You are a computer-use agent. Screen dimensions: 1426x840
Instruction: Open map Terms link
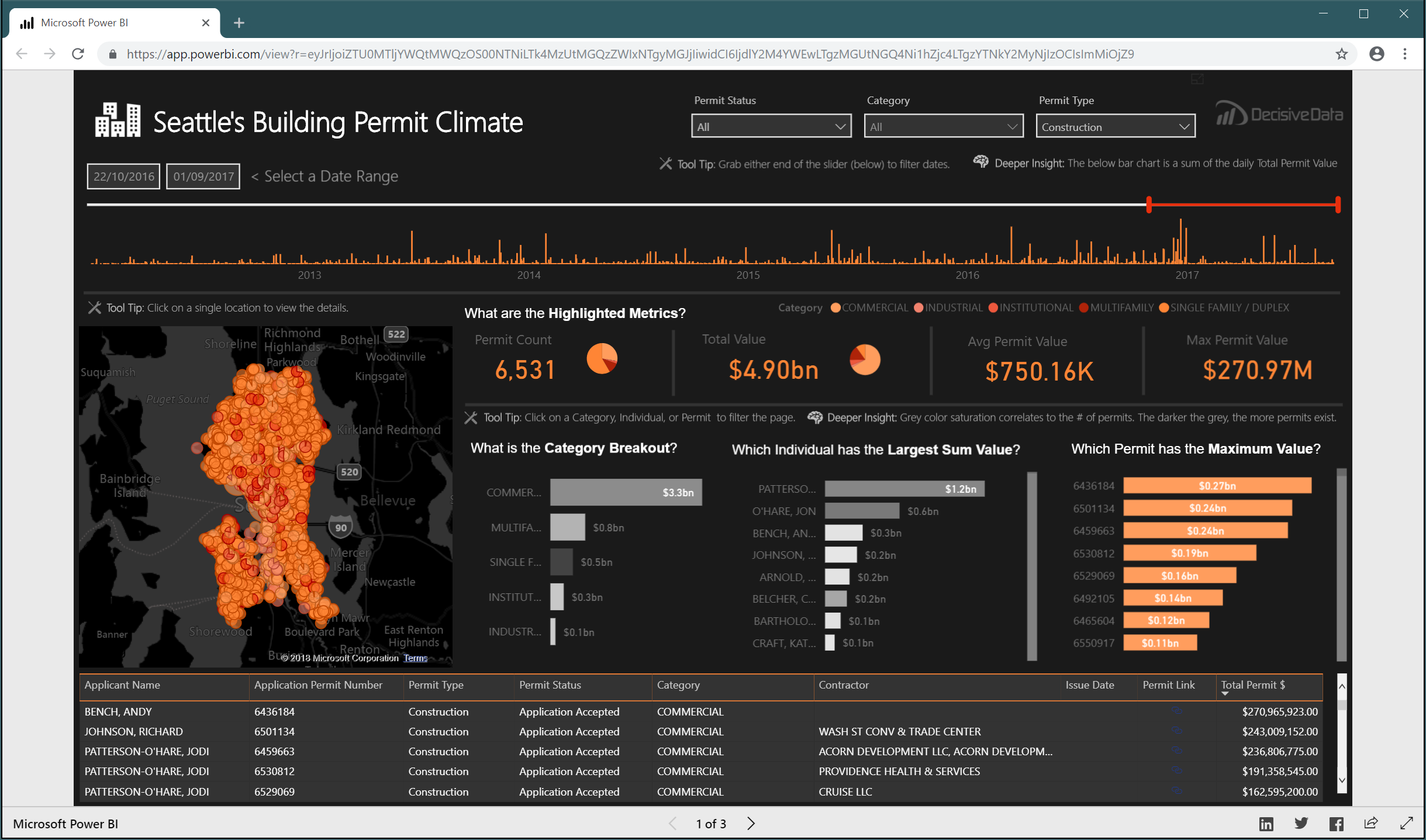pyautogui.click(x=415, y=658)
